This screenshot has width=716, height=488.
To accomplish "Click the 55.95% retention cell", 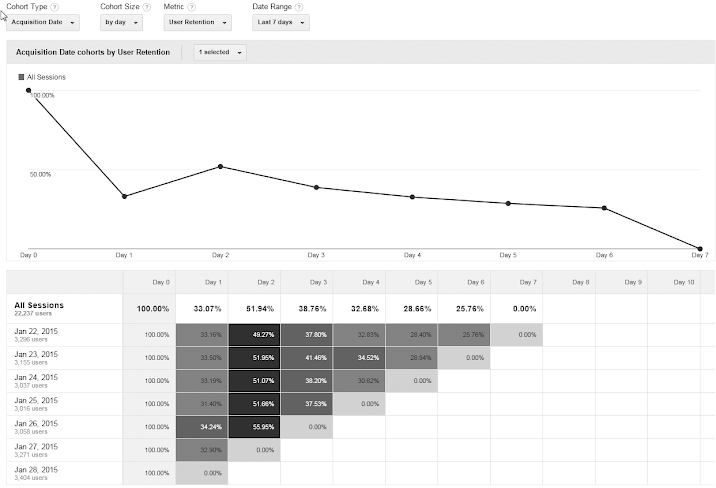I will [x=254, y=427].
